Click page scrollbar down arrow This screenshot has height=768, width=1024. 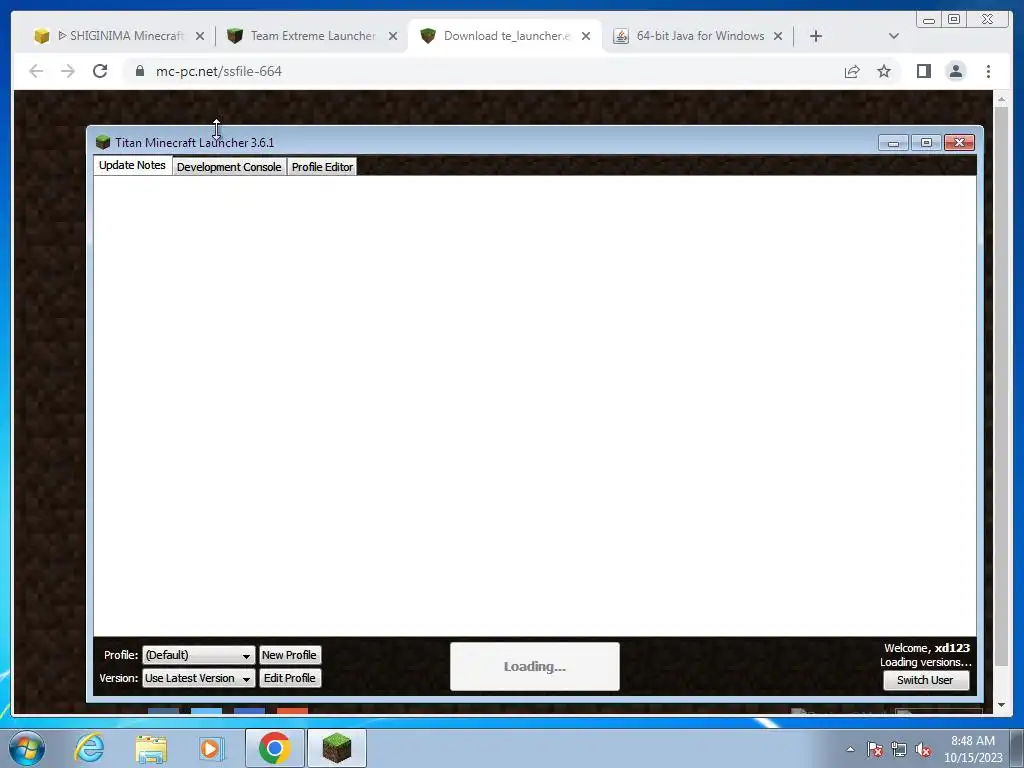[1001, 705]
